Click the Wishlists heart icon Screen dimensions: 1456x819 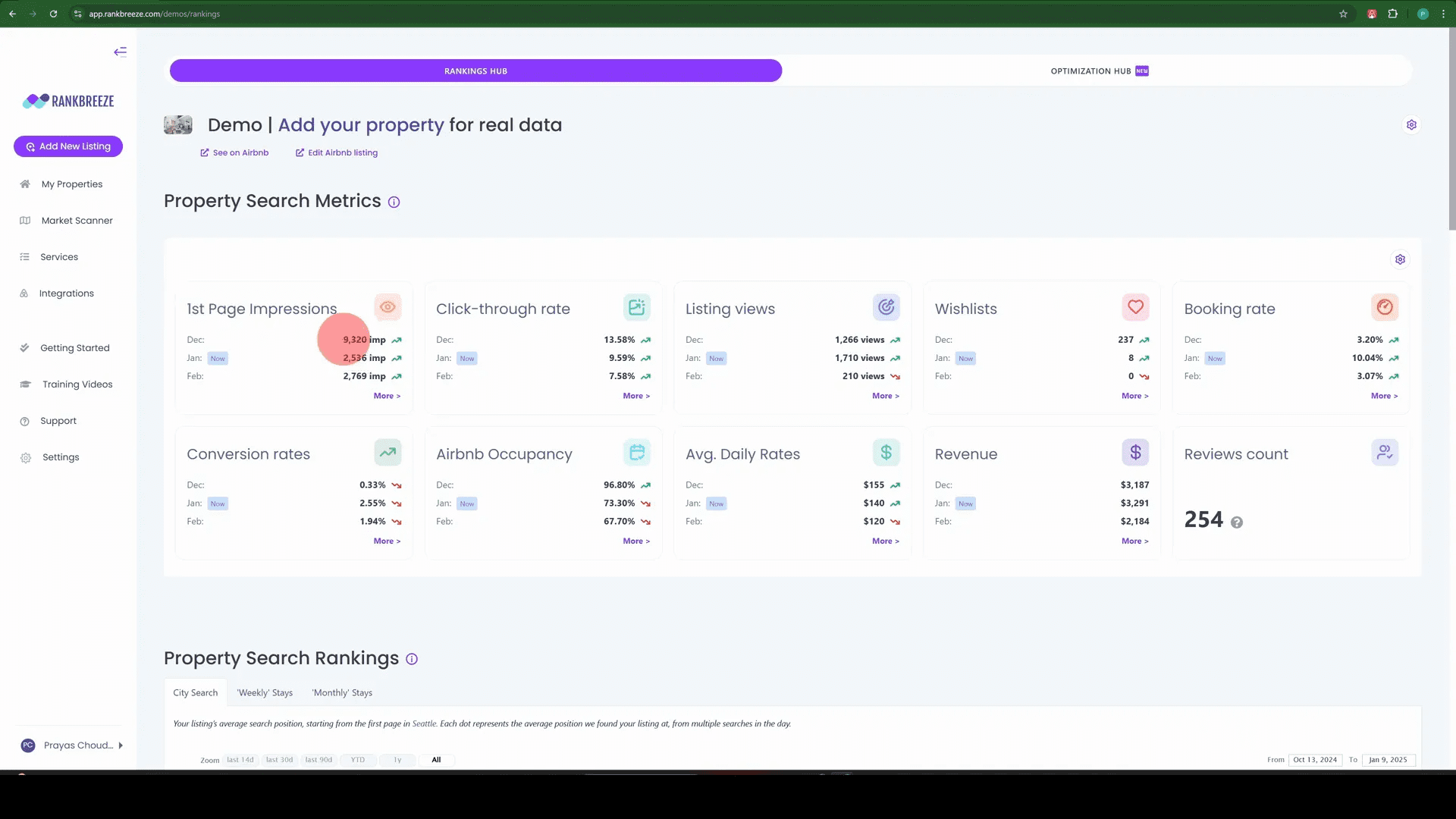tap(1135, 307)
